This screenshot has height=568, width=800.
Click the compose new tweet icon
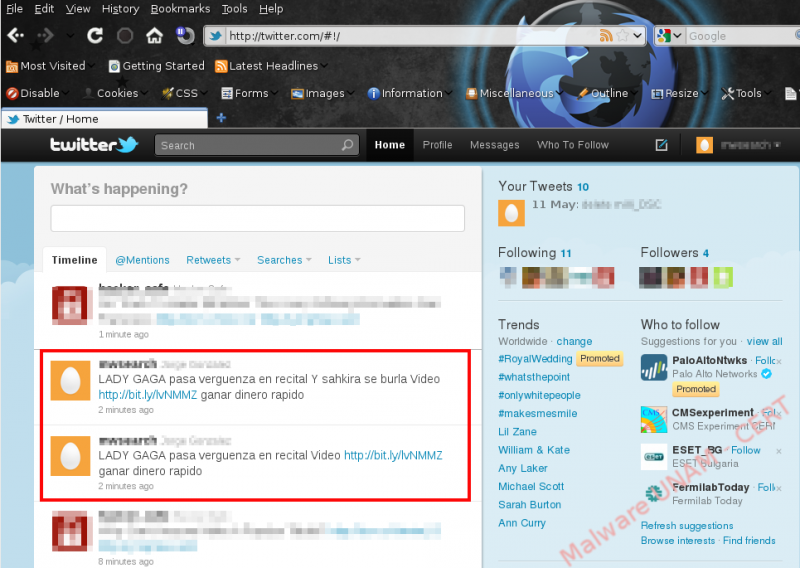(x=661, y=145)
